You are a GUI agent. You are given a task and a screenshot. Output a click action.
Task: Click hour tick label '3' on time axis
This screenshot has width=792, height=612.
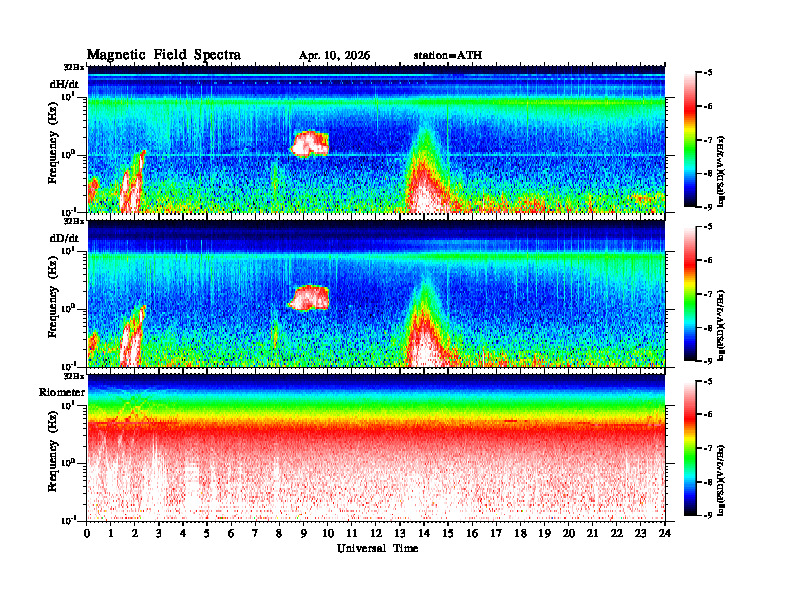159,534
